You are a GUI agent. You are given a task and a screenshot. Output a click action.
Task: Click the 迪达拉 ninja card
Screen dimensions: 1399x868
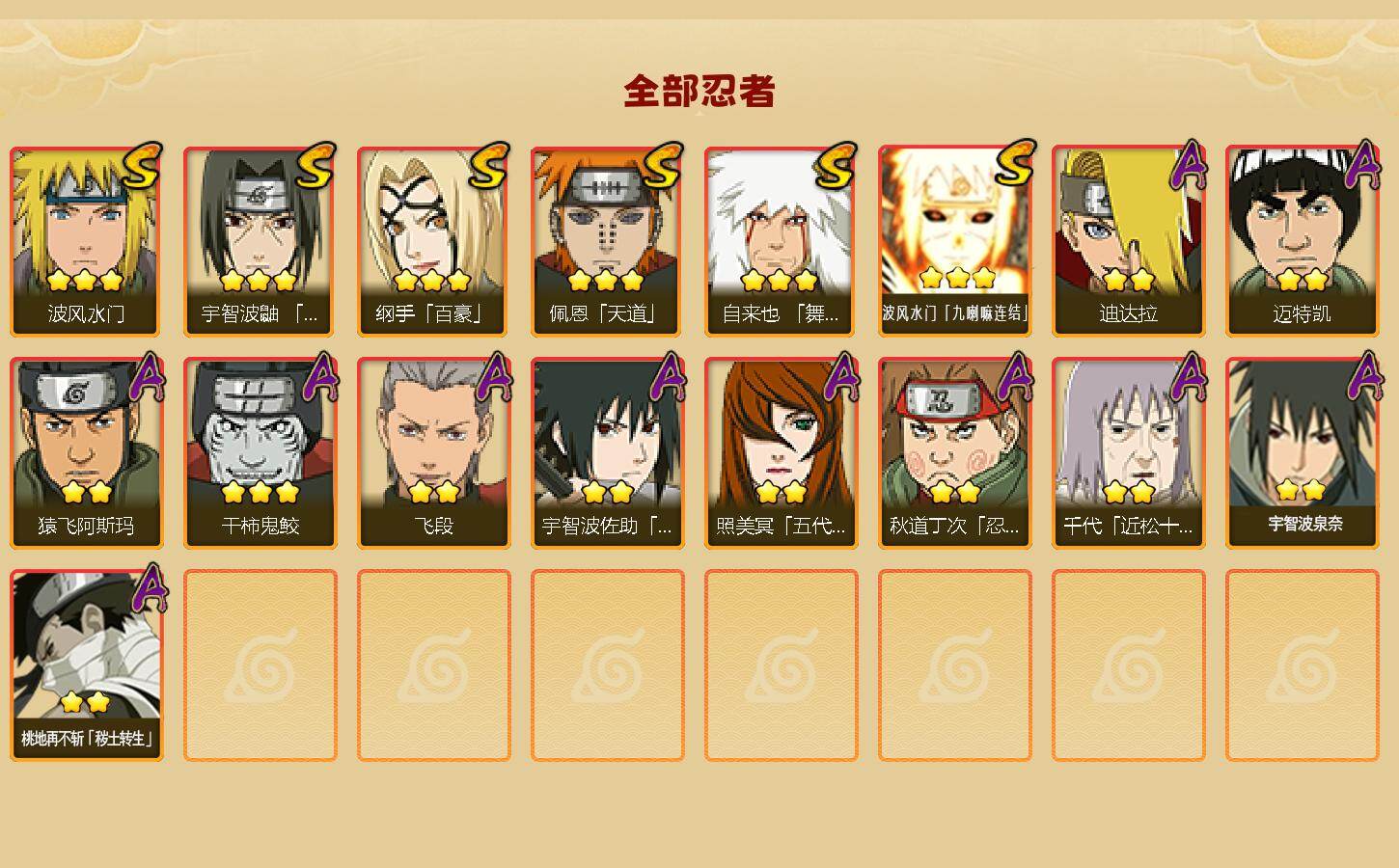pyautogui.click(x=1128, y=241)
